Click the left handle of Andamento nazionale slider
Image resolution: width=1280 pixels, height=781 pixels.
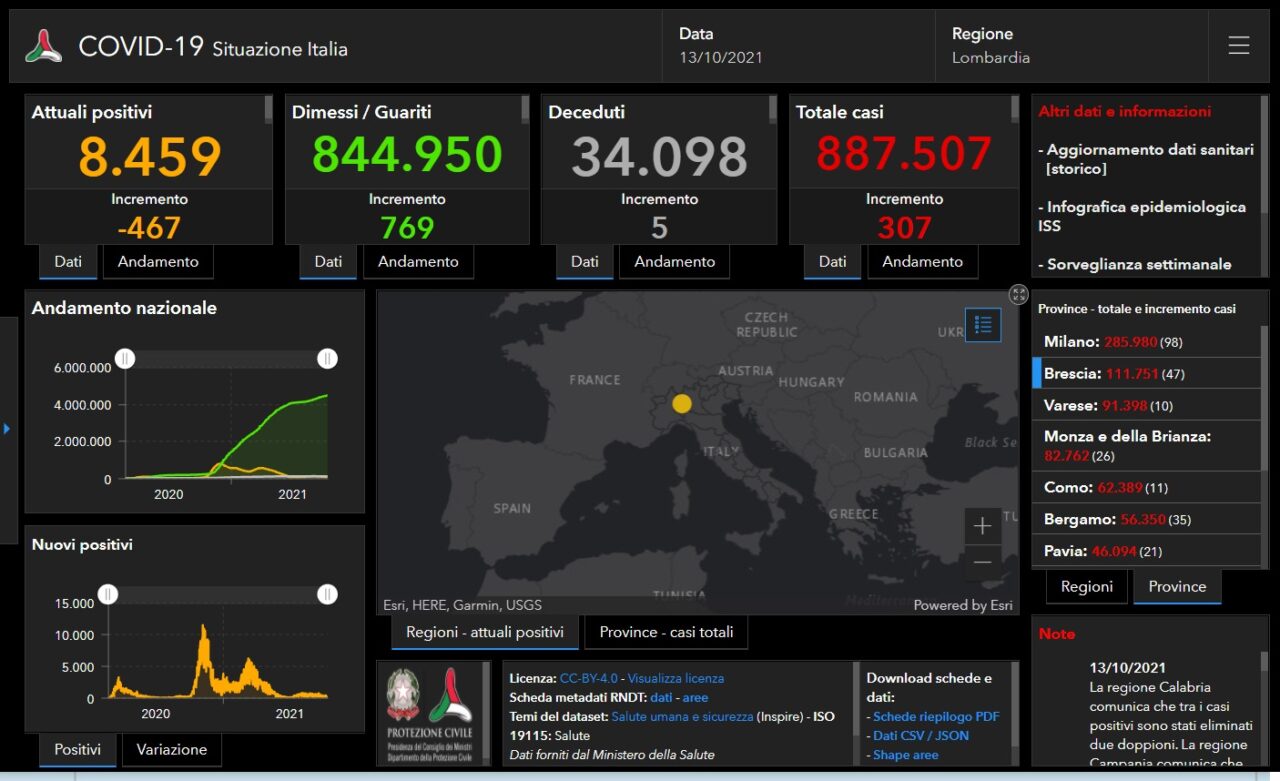coord(125,359)
